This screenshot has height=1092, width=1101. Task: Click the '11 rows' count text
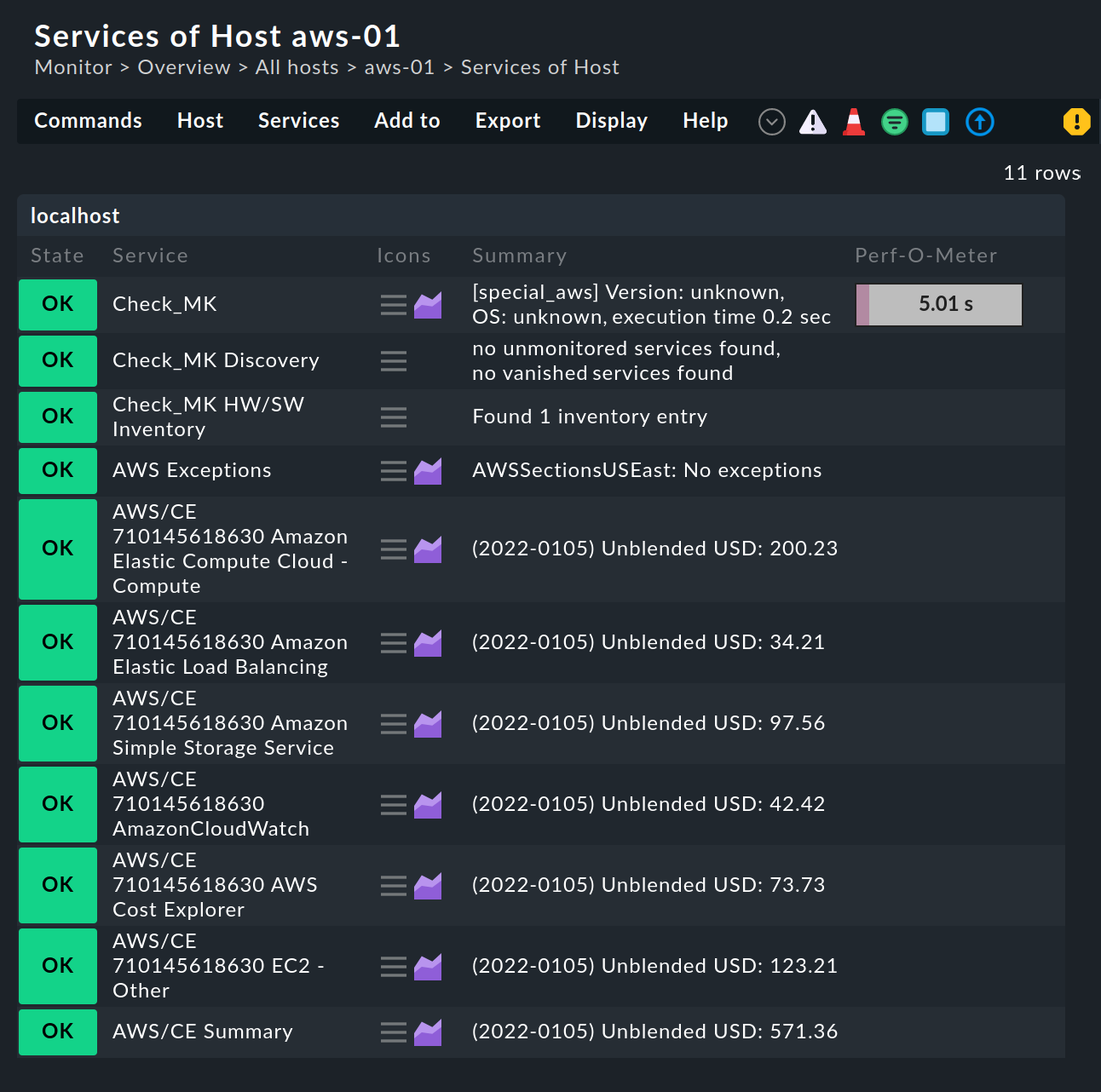click(x=1041, y=173)
